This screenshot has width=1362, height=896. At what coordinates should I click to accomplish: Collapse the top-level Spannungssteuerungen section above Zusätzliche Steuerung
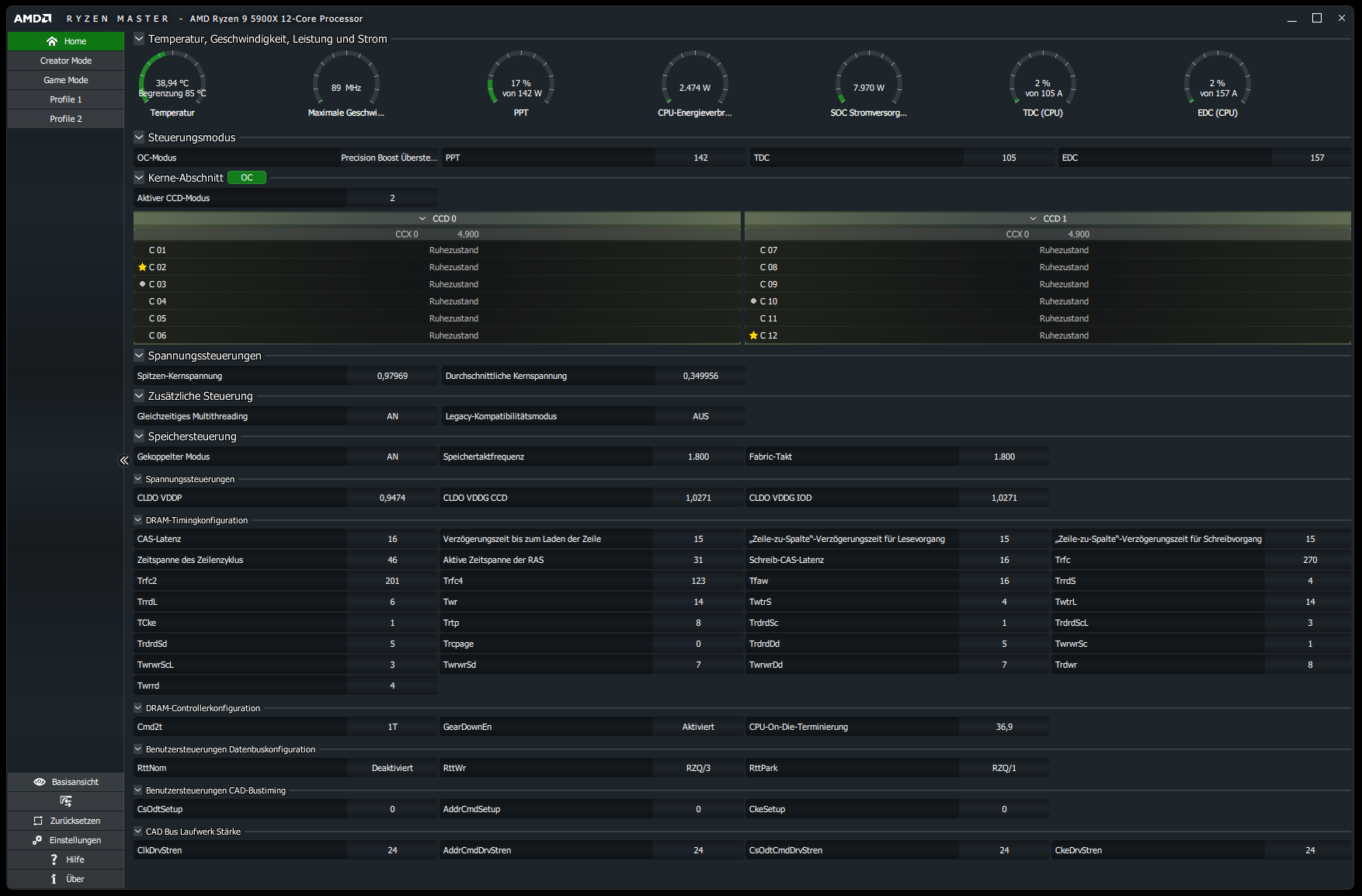tap(139, 356)
